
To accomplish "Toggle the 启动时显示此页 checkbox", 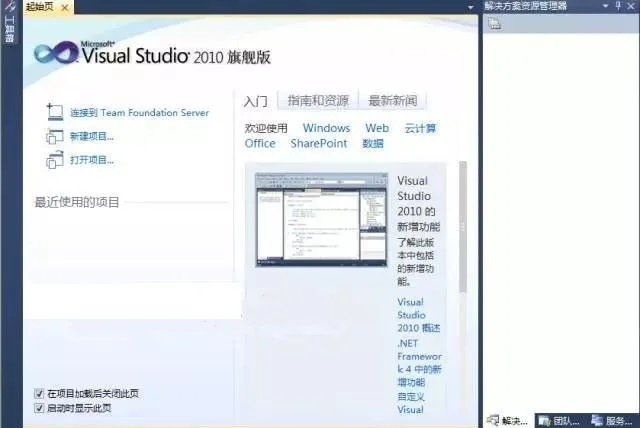I will point(39,408).
